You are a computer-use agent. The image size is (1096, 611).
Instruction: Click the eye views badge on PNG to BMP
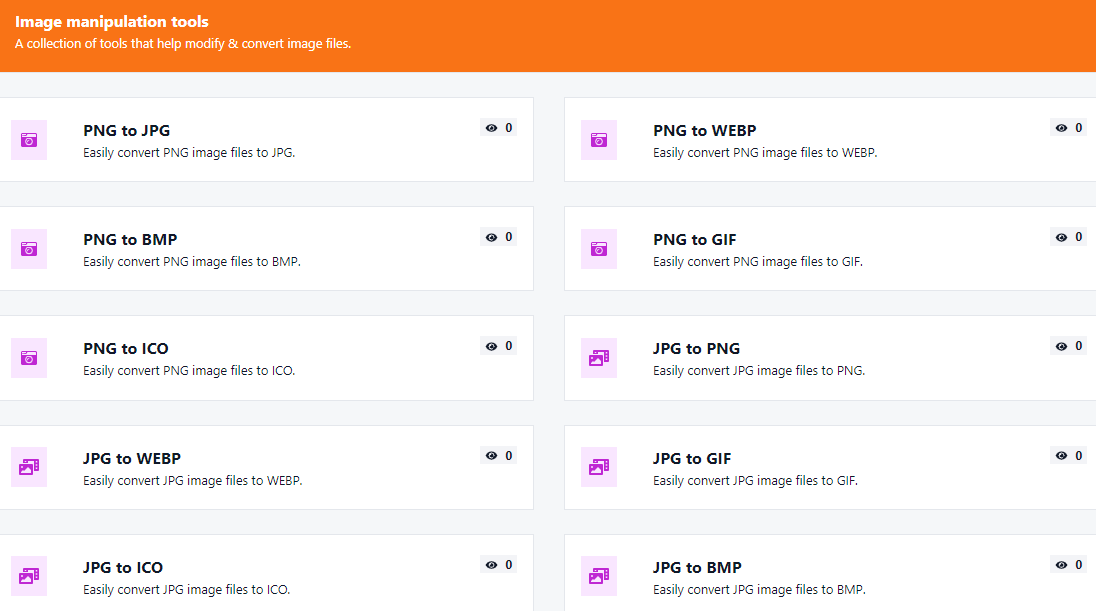tap(498, 237)
